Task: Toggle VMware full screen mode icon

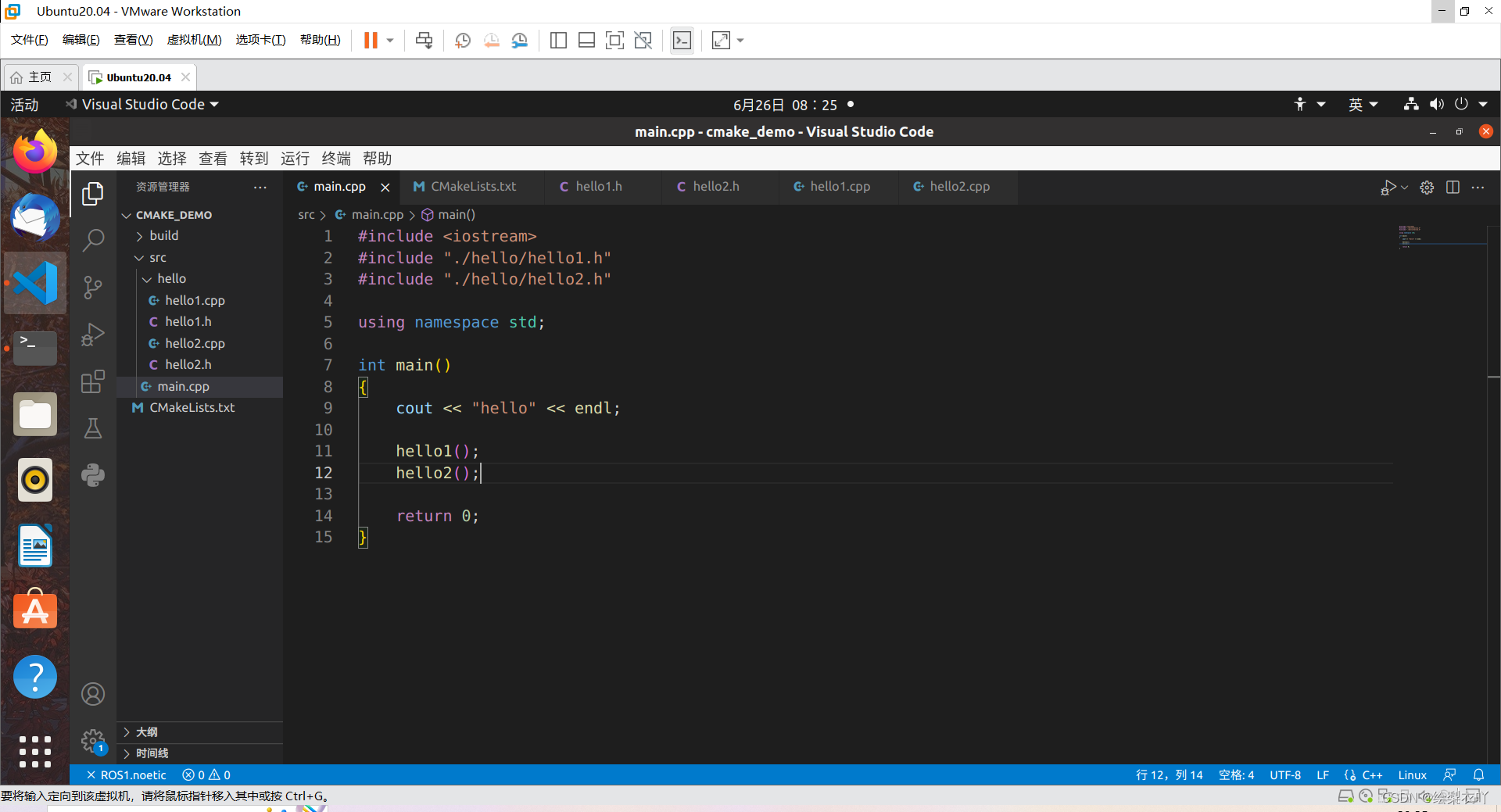Action: click(615, 41)
